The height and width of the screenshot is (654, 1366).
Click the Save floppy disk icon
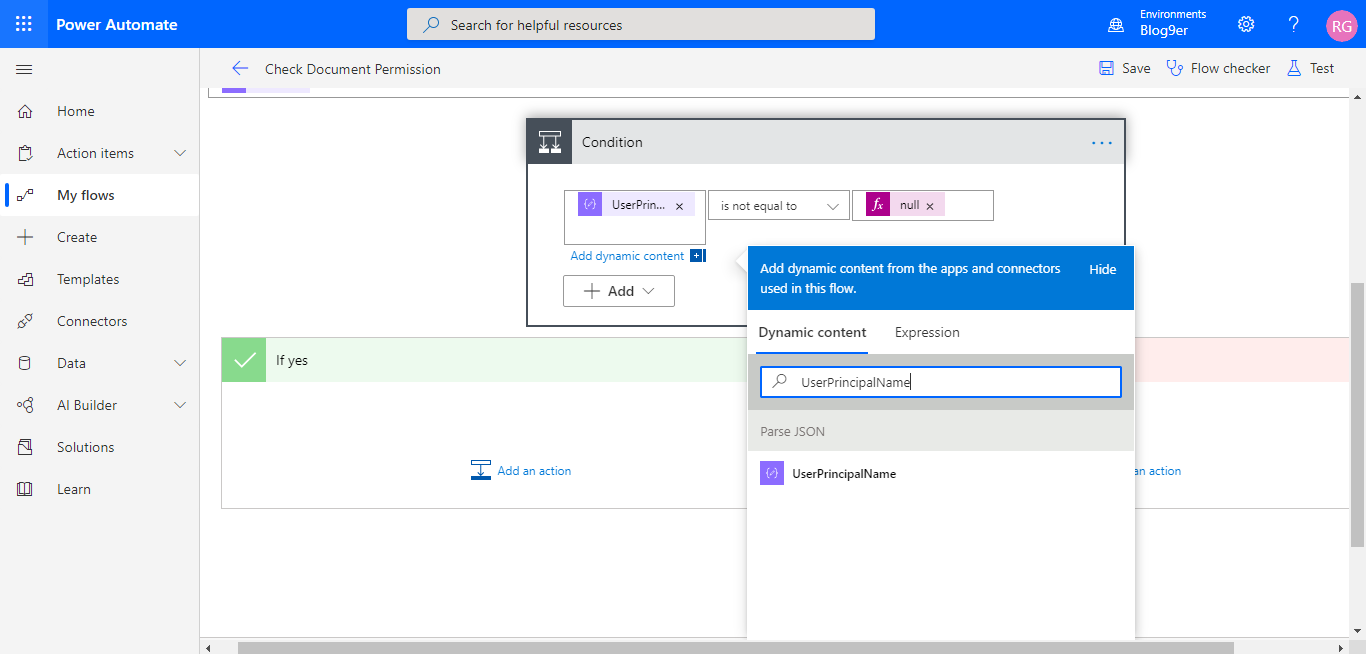pyautogui.click(x=1106, y=68)
